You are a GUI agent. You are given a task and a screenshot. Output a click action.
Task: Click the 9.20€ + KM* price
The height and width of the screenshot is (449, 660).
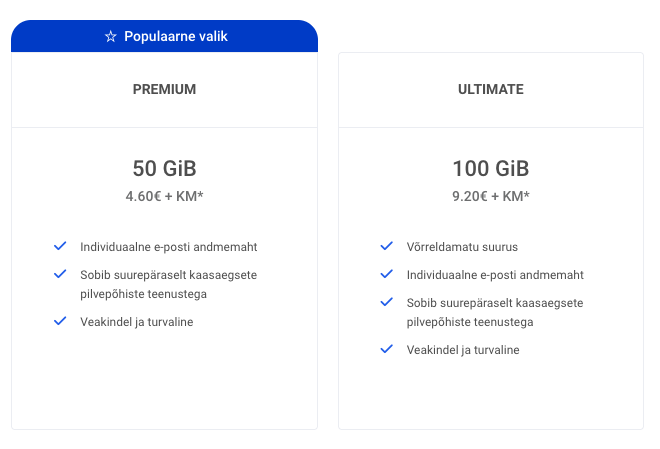click(490, 197)
